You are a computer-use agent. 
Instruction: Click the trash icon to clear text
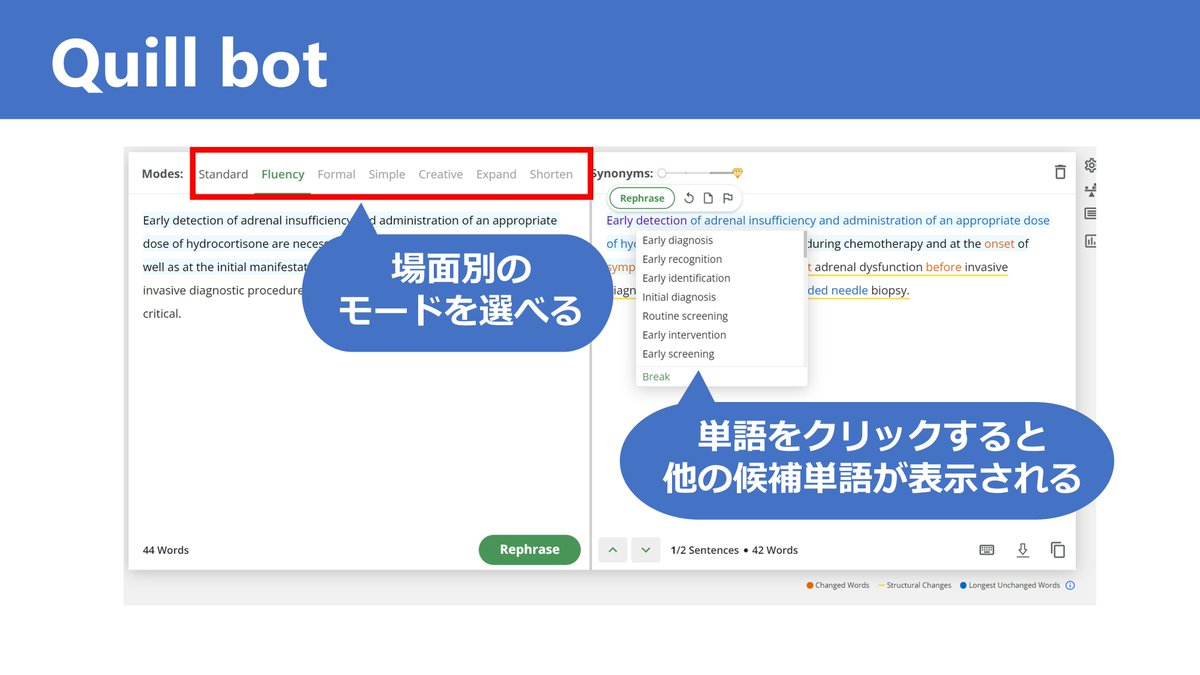pyautogui.click(x=1060, y=172)
